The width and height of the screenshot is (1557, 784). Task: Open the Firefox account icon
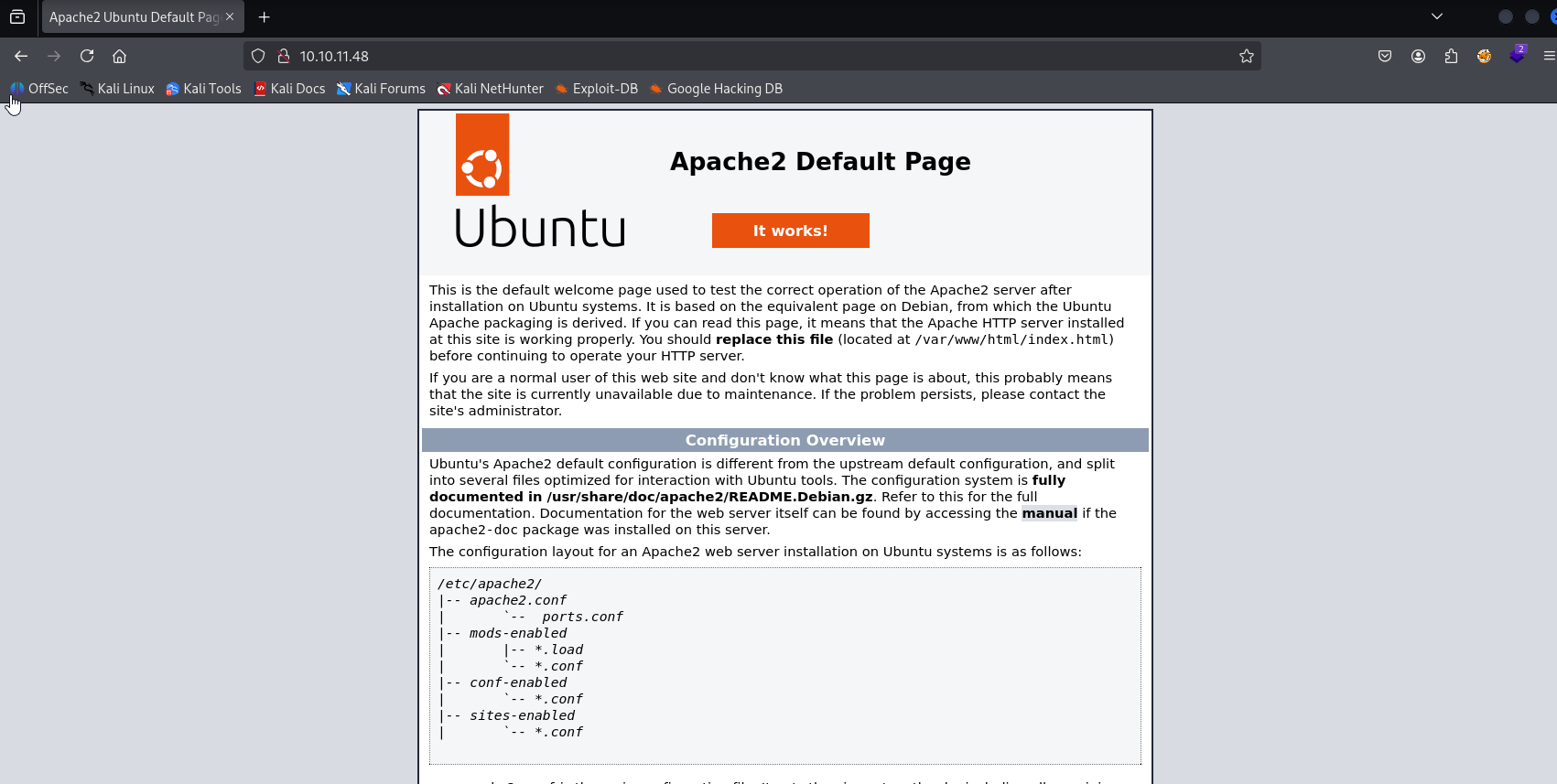(1418, 56)
